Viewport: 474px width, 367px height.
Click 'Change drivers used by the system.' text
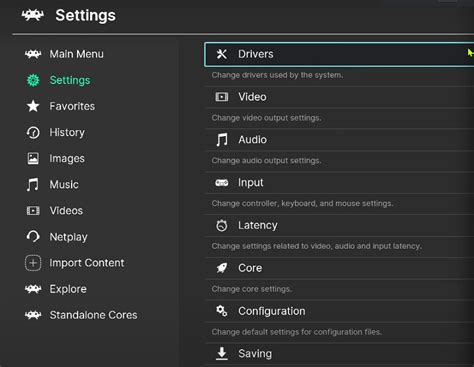click(277, 75)
